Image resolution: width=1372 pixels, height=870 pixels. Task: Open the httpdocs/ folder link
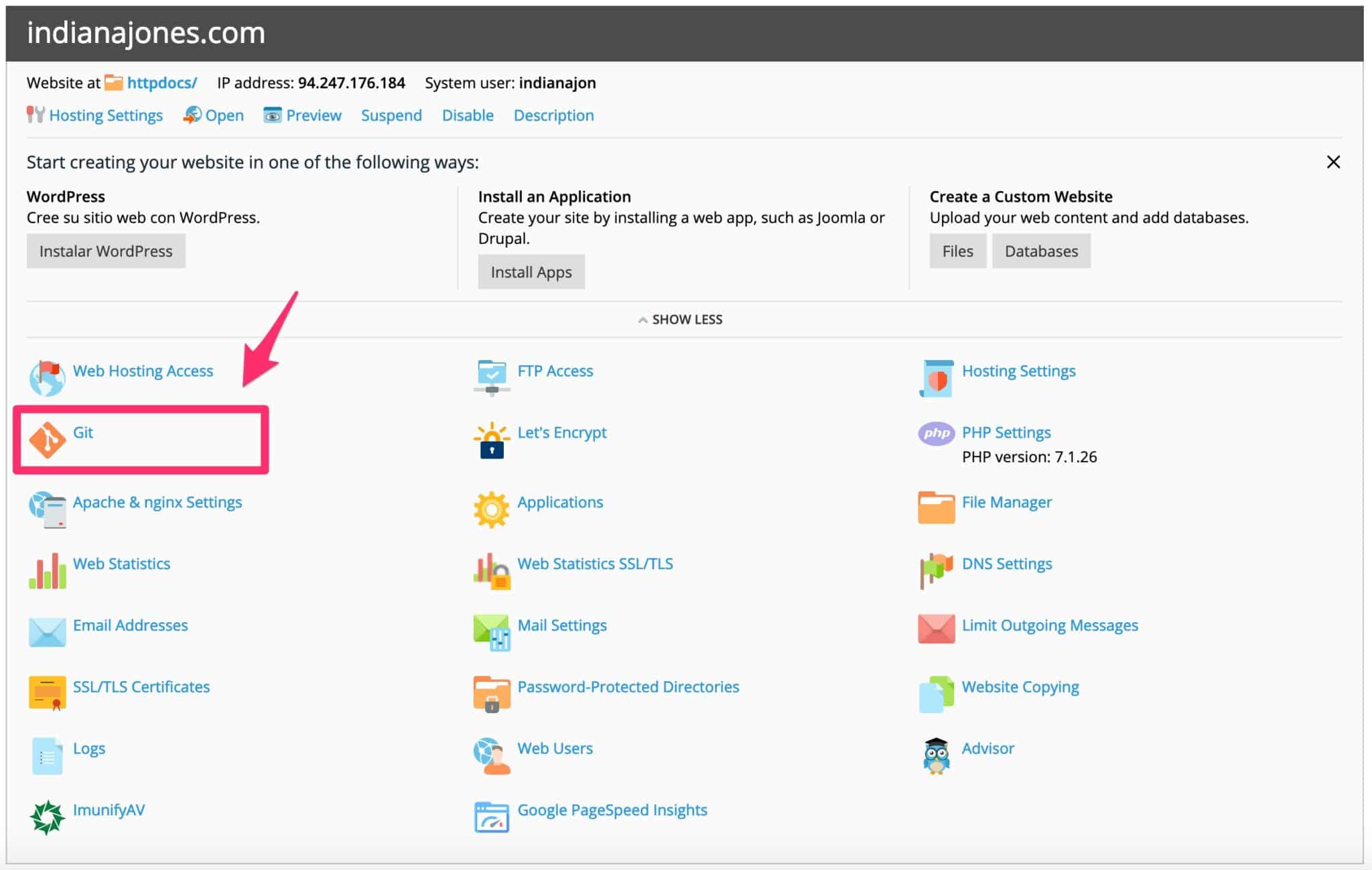162,83
